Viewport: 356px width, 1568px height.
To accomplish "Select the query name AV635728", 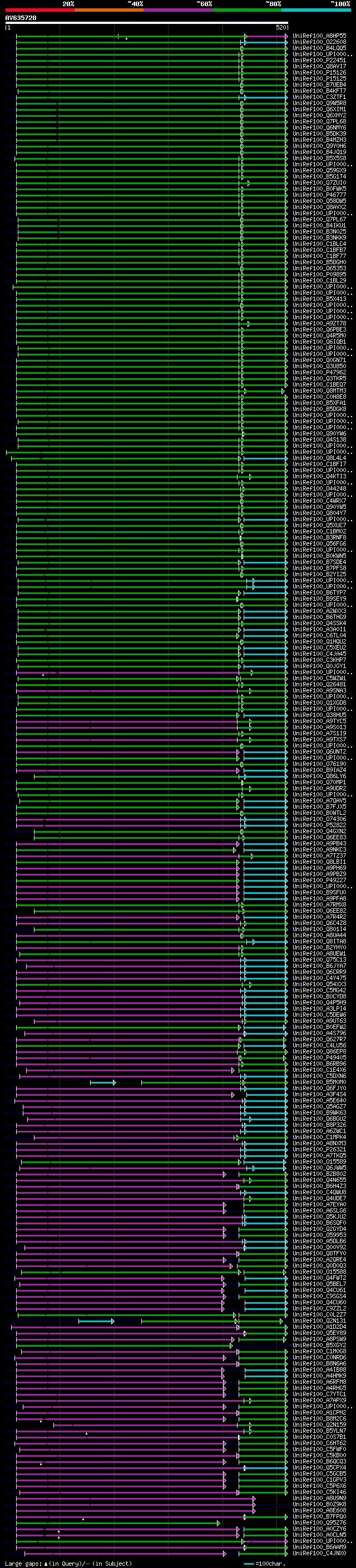I will [x=21, y=18].
